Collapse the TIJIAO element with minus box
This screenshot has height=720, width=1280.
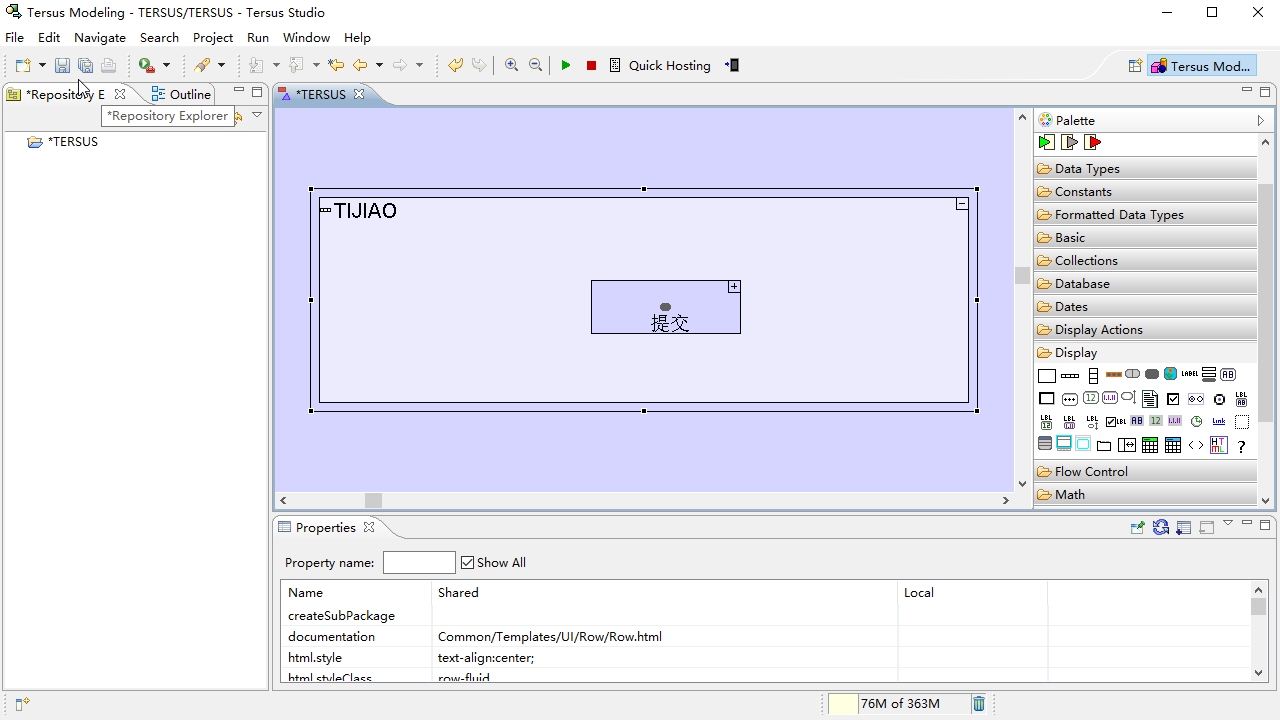point(962,204)
